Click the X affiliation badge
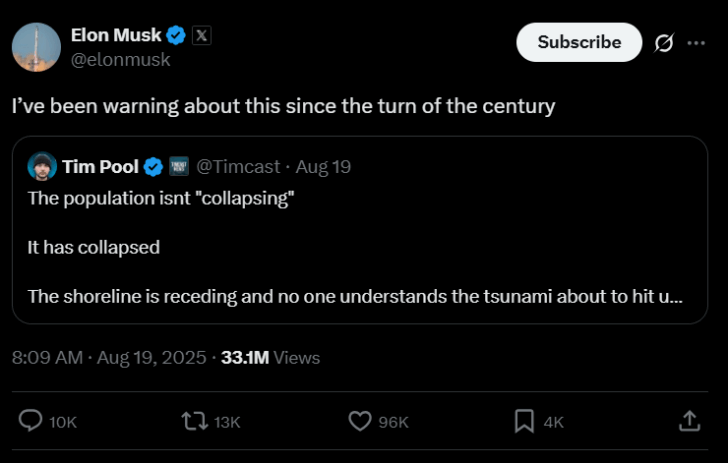728x463 pixels. click(201, 35)
